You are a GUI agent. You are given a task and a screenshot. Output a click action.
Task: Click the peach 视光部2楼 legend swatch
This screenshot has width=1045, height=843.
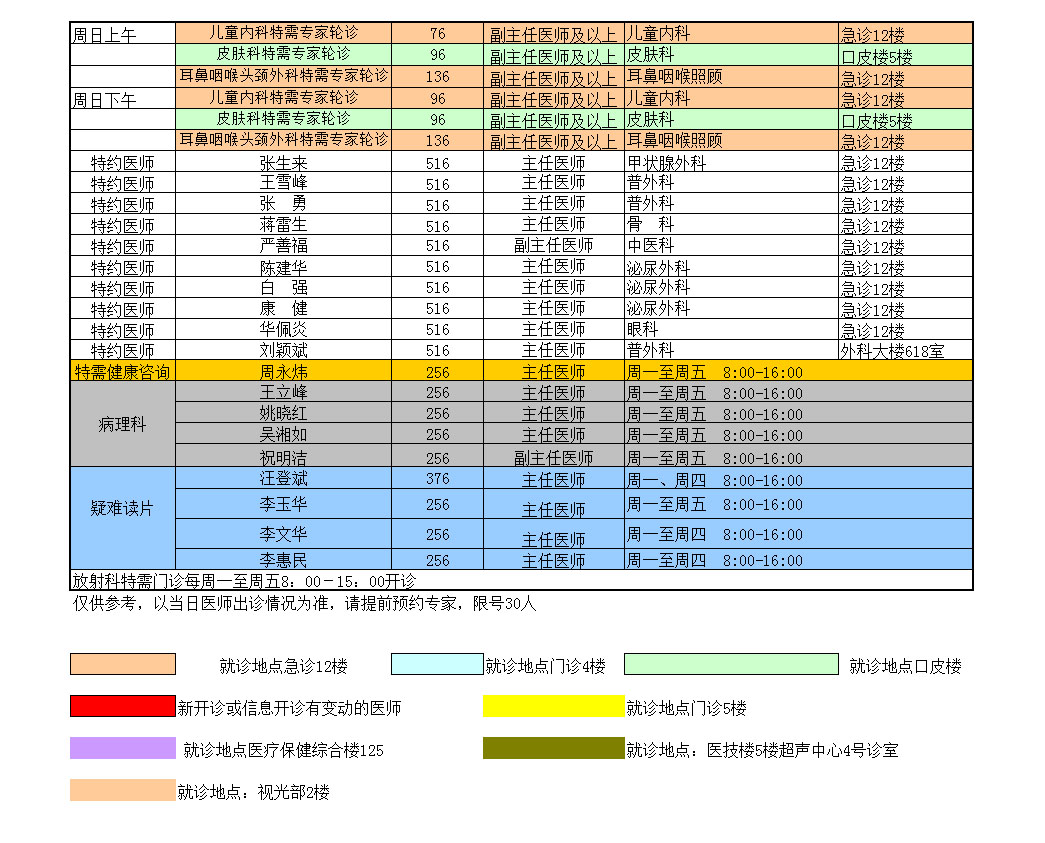click(123, 790)
